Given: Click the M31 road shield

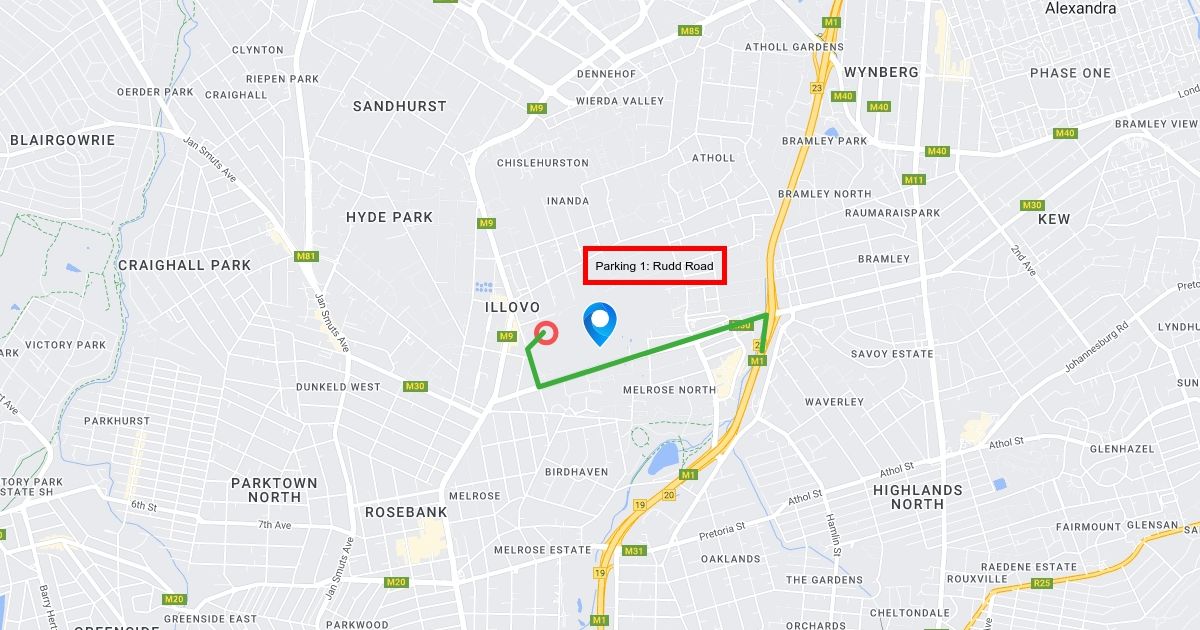Looking at the screenshot, I should (x=634, y=551).
